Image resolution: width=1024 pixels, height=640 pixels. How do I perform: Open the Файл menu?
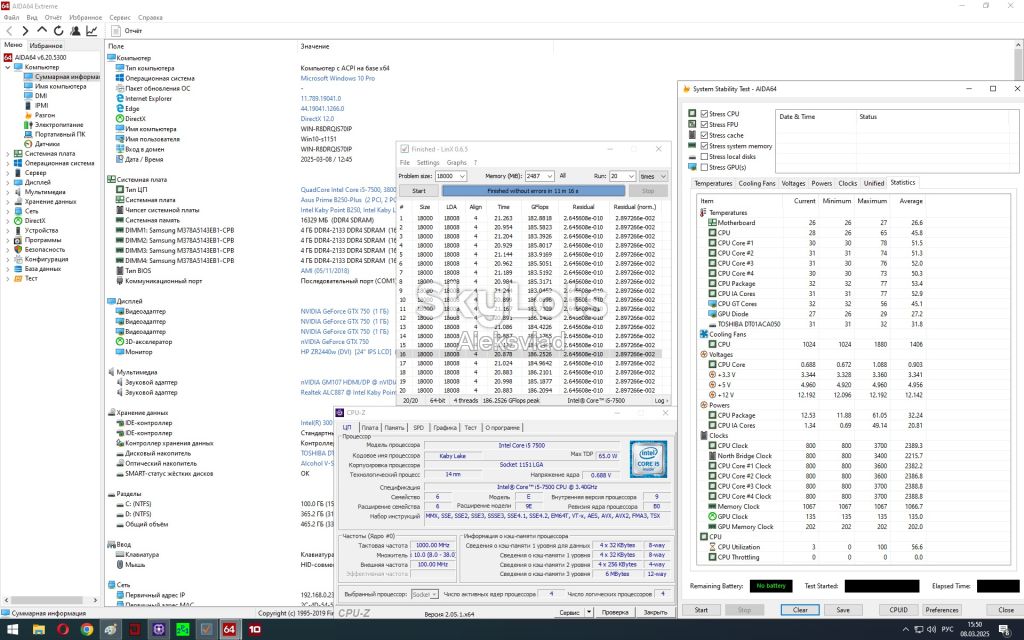pos(11,18)
